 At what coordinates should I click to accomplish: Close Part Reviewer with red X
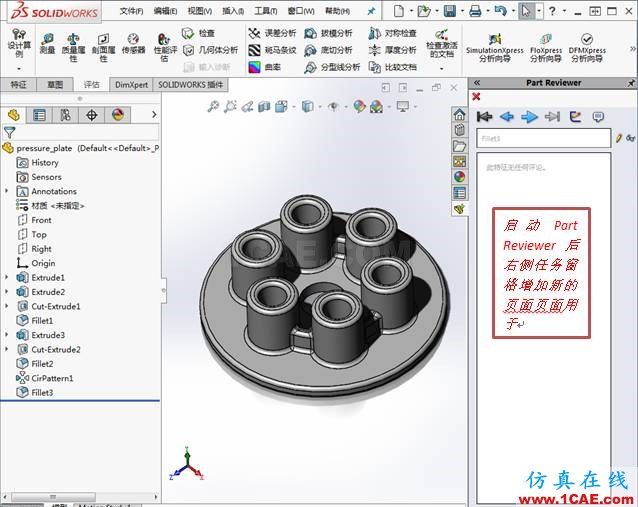tap(476, 96)
